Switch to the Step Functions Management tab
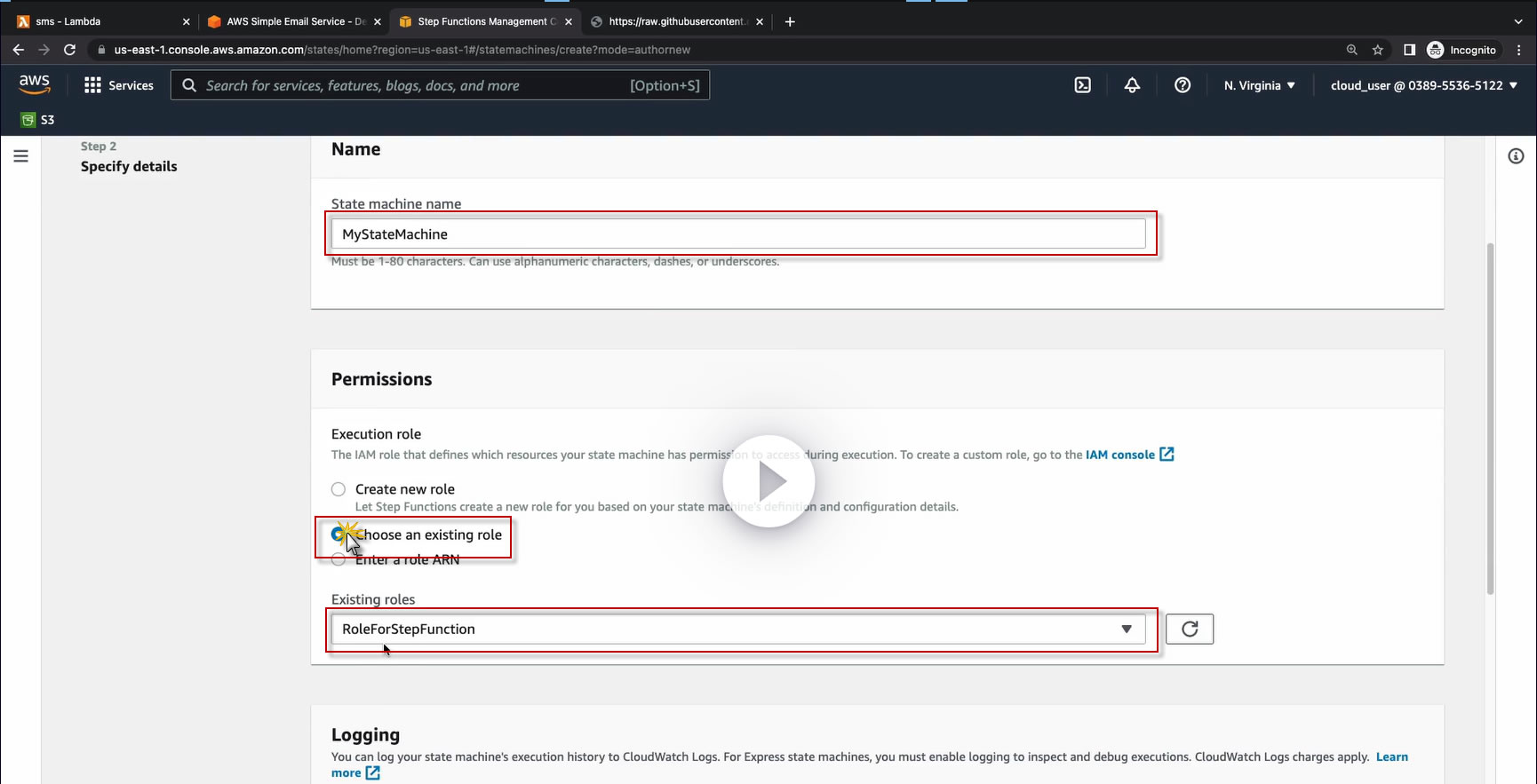Image resolution: width=1537 pixels, height=784 pixels. [485, 21]
